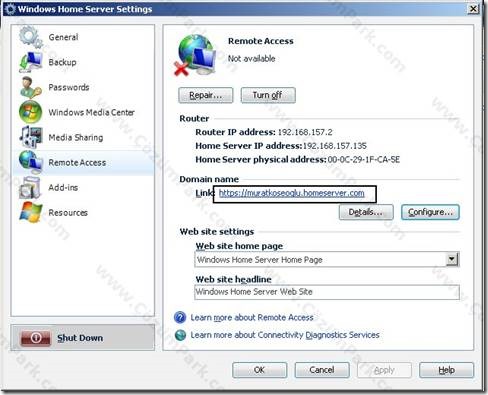Click into the Web site headline field
This screenshot has height=395, width=488.
[x=327, y=292]
